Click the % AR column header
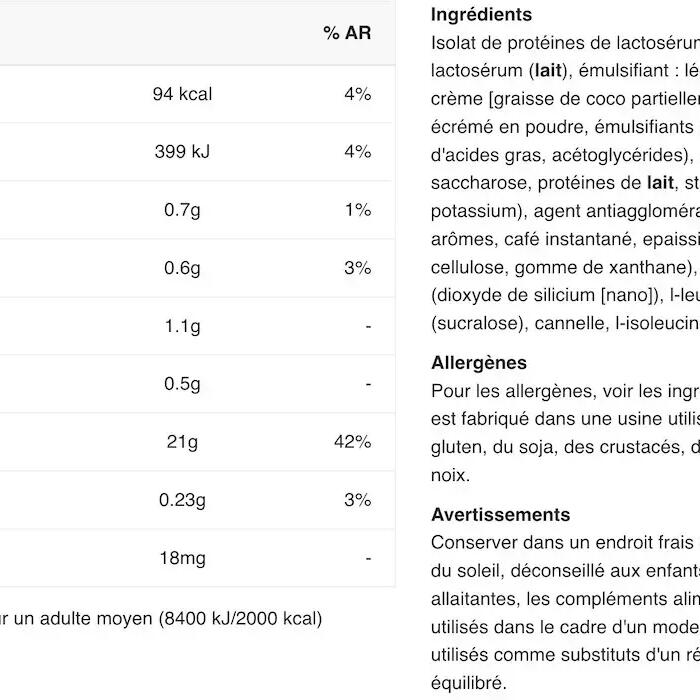Viewport: 700px width, 700px height. 347,33
